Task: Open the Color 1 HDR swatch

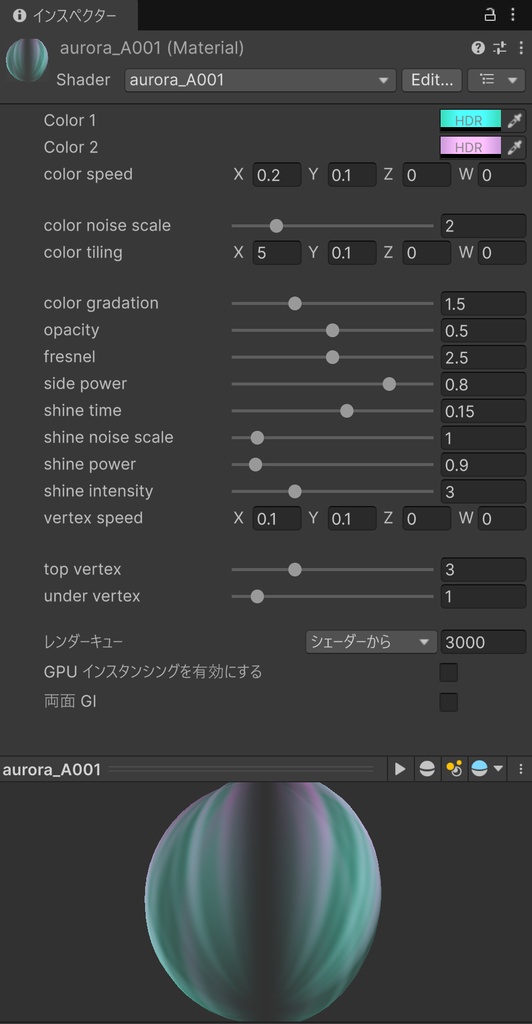Action: (471, 121)
